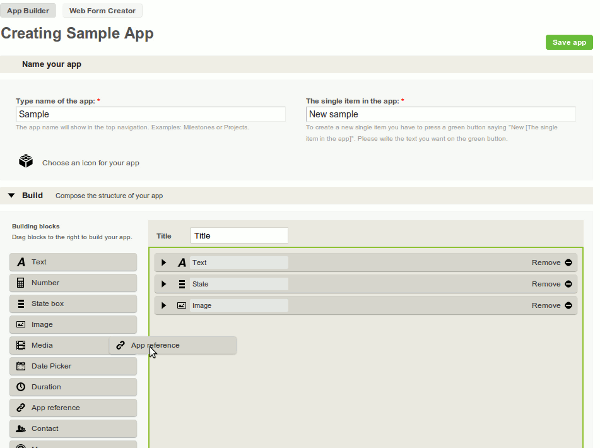
Task: Edit the Title input field
Action: tap(239, 236)
